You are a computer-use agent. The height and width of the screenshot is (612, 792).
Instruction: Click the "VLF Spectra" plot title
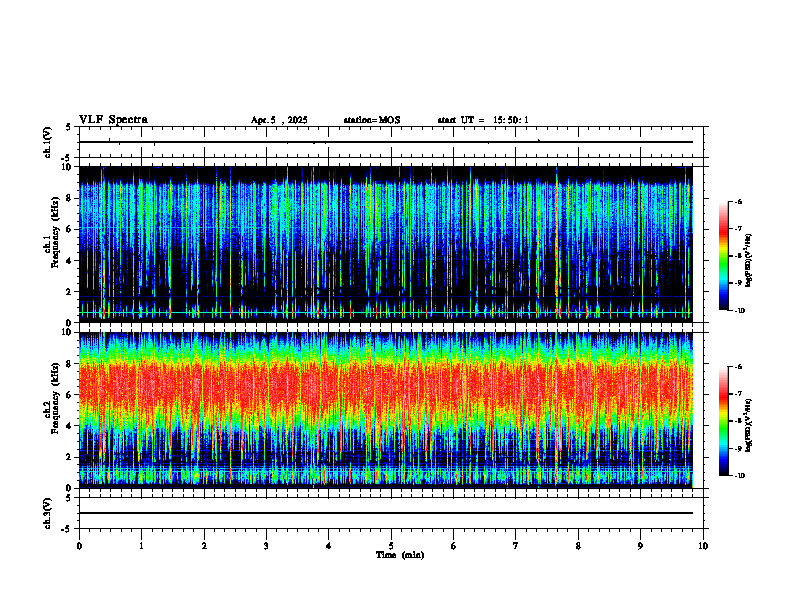click(x=113, y=120)
